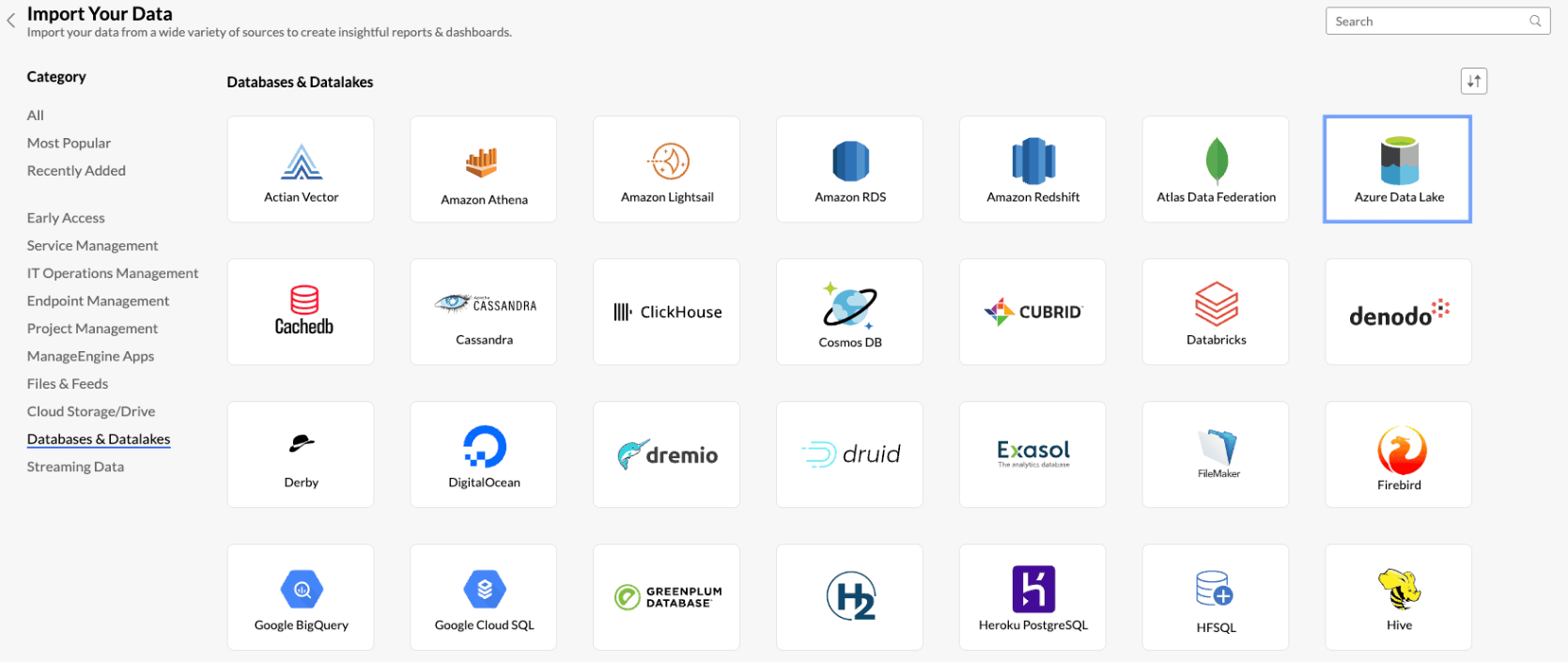
Task: Select the Early Access category
Action: [66, 218]
